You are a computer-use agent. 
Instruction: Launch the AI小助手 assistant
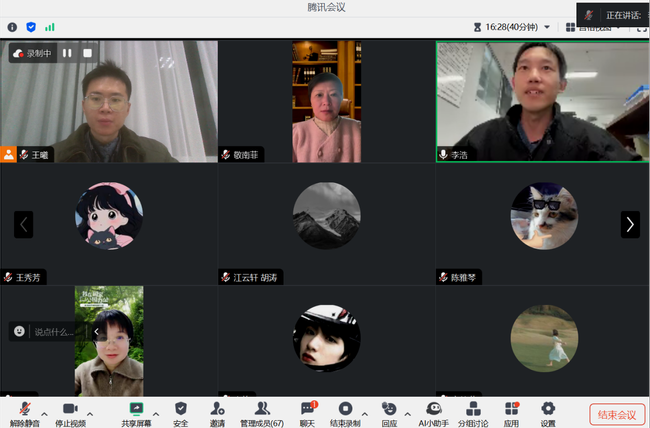click(433, 410)
